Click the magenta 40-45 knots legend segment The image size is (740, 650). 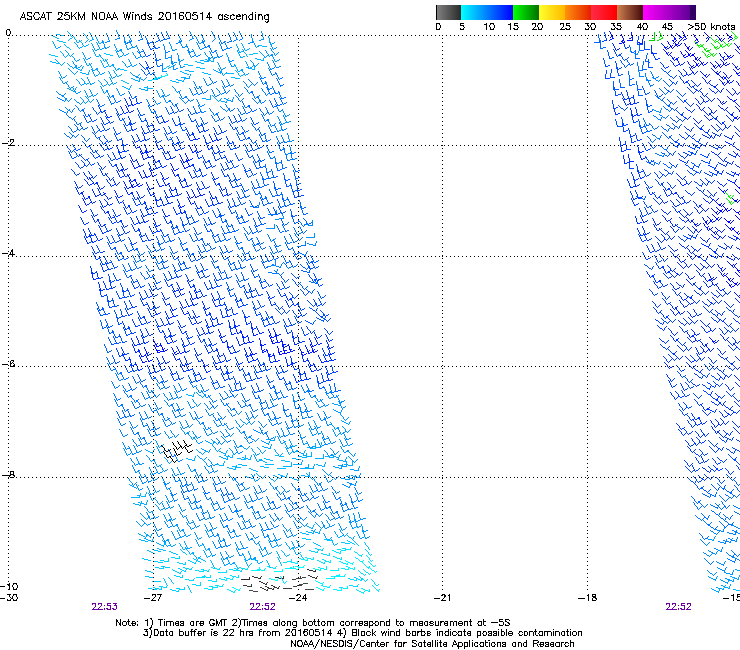(656, 12)
